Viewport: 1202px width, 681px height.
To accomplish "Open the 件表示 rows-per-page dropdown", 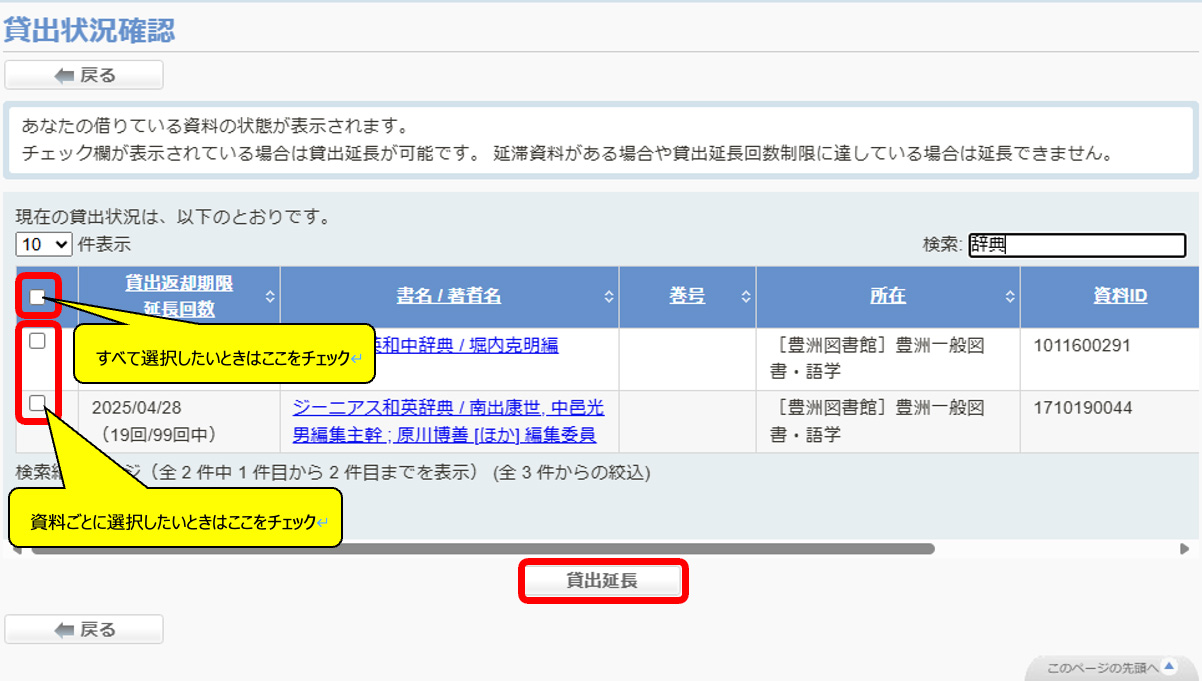I will 44,243.
